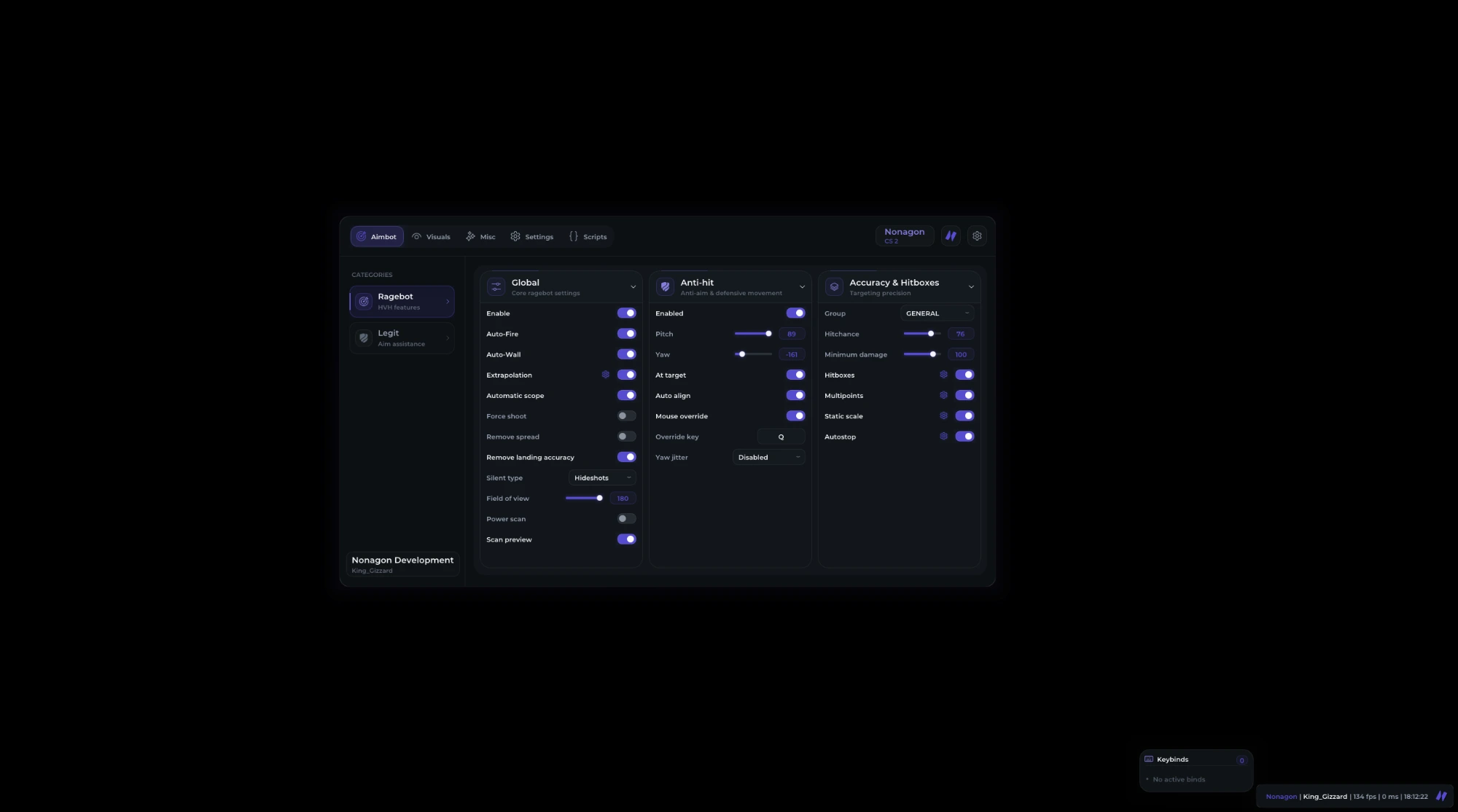
Task: Click the Nonagon CS 2 profile button
Action: tap(904, 235)
